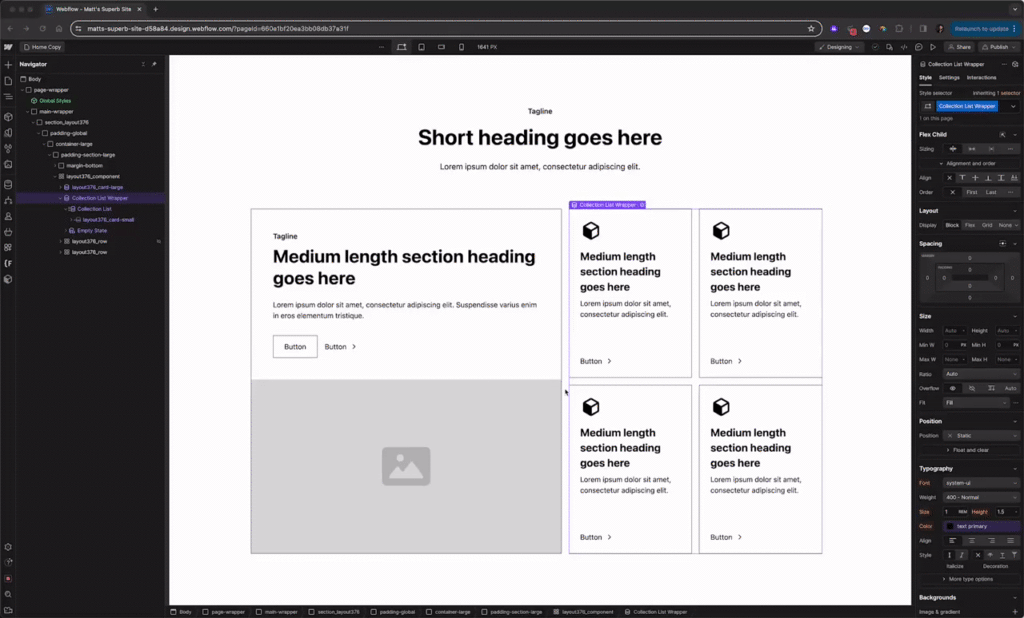The image size is (1024, 618).
Task: Open the CMS database icon in sidebar
Action: tap(8, 185)
